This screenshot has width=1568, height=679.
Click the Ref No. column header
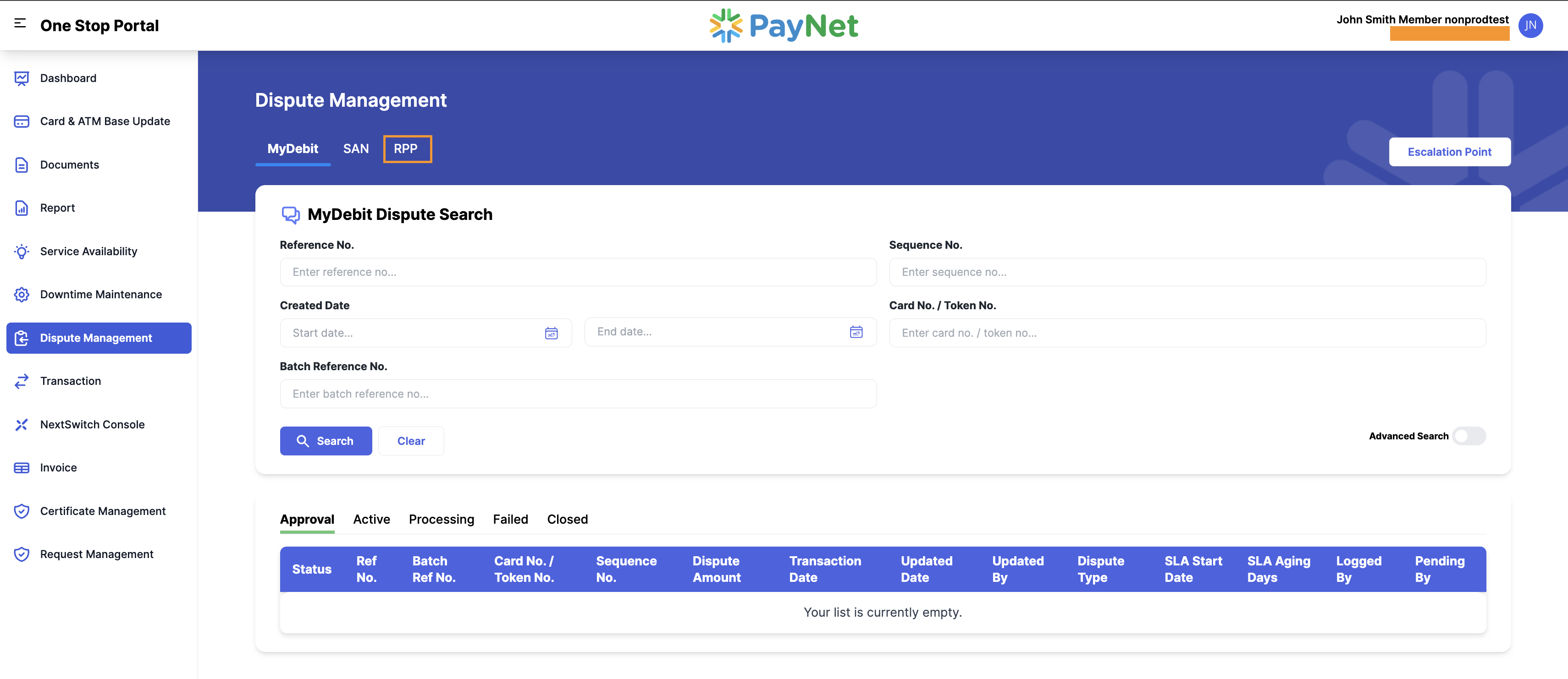click(x=366, y=569)
